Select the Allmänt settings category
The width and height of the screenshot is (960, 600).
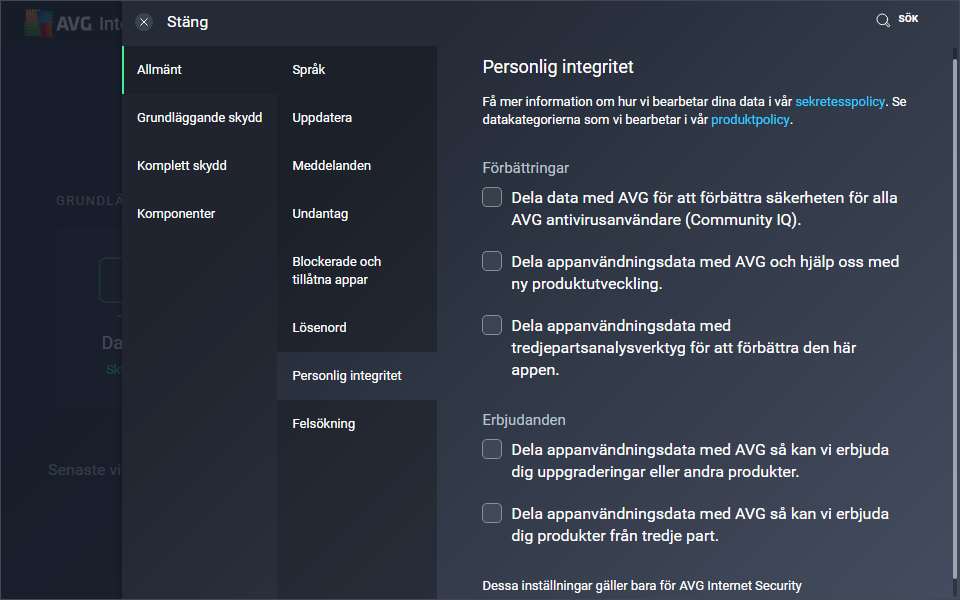200,70
